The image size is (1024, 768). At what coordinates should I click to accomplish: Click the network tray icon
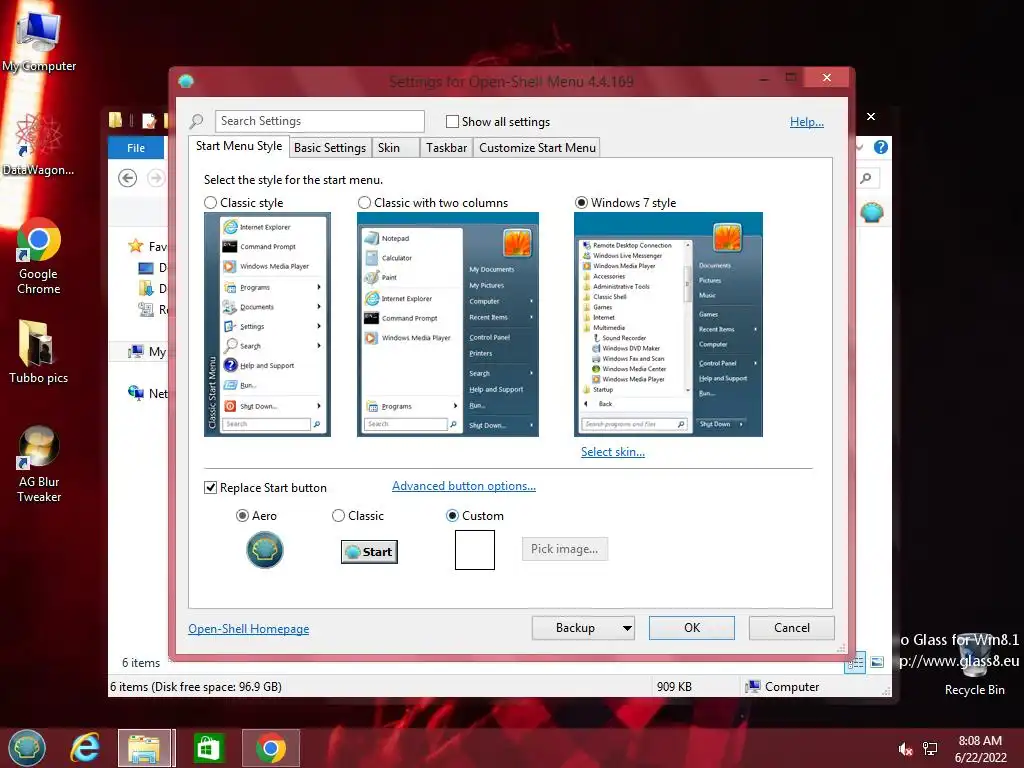click(930, 749)
